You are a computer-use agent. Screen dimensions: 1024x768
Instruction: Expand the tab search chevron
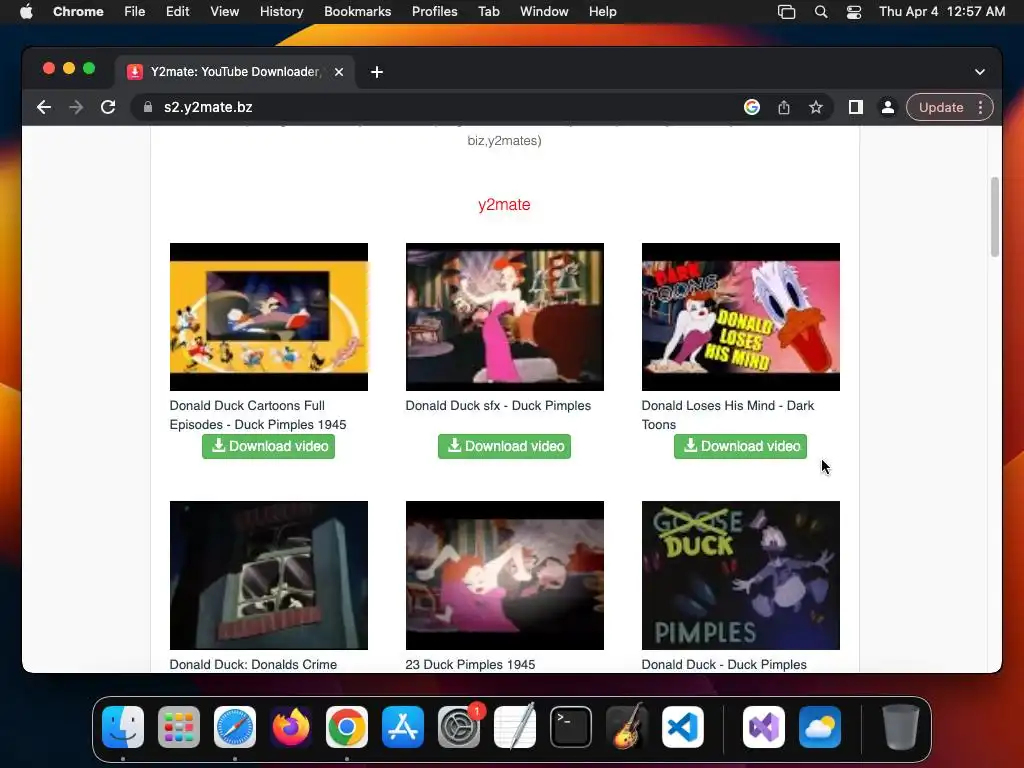coord(980,72)
